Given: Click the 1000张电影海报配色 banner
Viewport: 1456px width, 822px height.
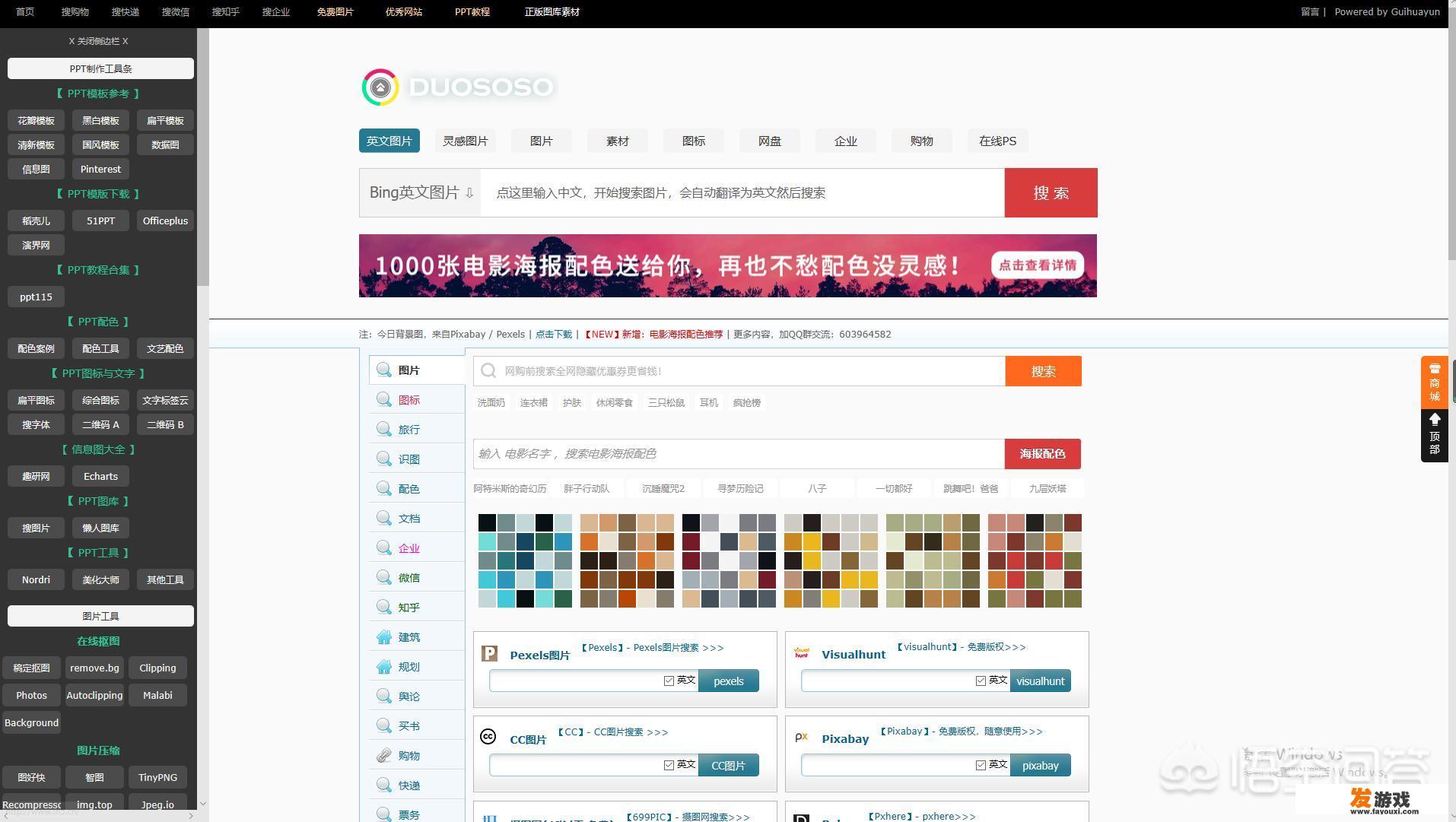Looking at the screenshot, I should (x=728, y=265).
